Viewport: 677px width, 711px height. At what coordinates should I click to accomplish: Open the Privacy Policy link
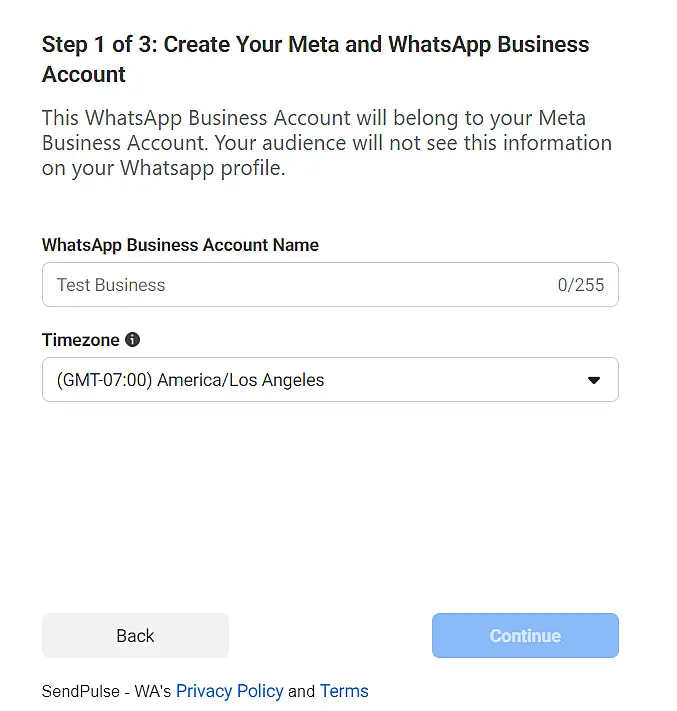coord(229,691)
